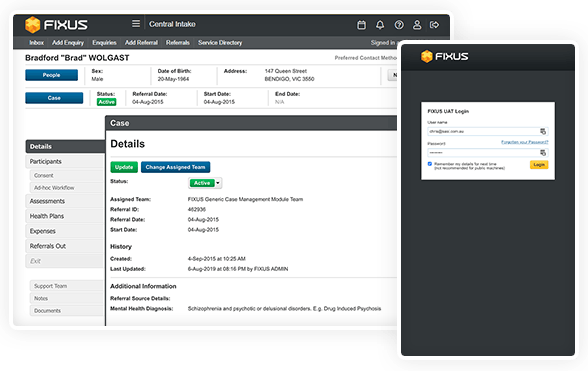
Task: Click the Central Intake title
Action: pos(172,24)
